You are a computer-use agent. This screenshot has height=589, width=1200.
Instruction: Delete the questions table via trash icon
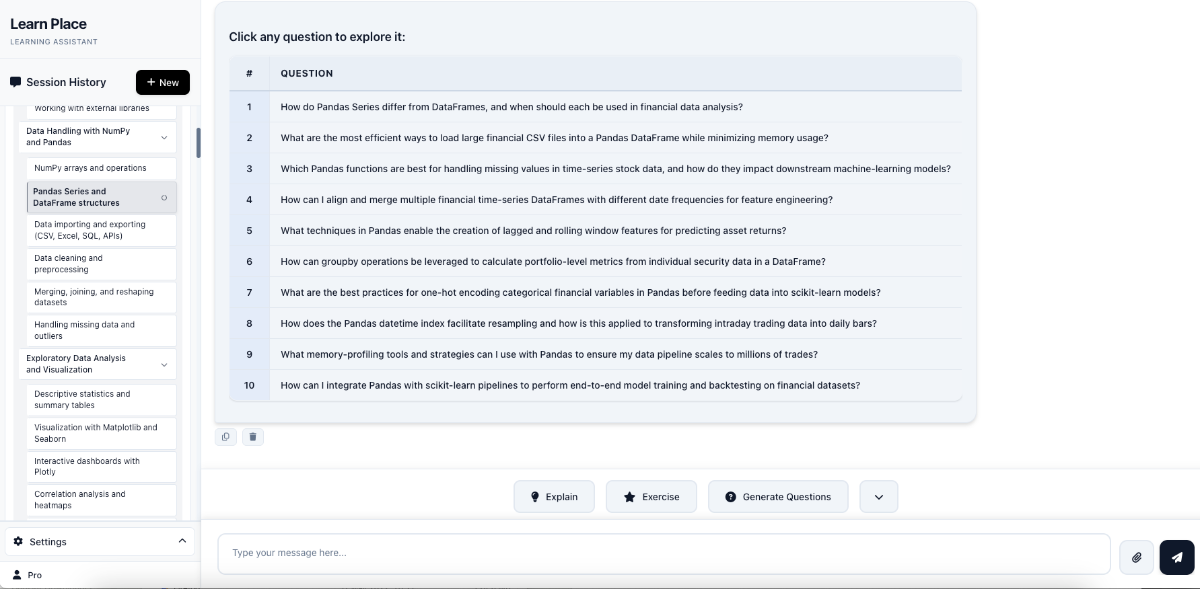253,436
